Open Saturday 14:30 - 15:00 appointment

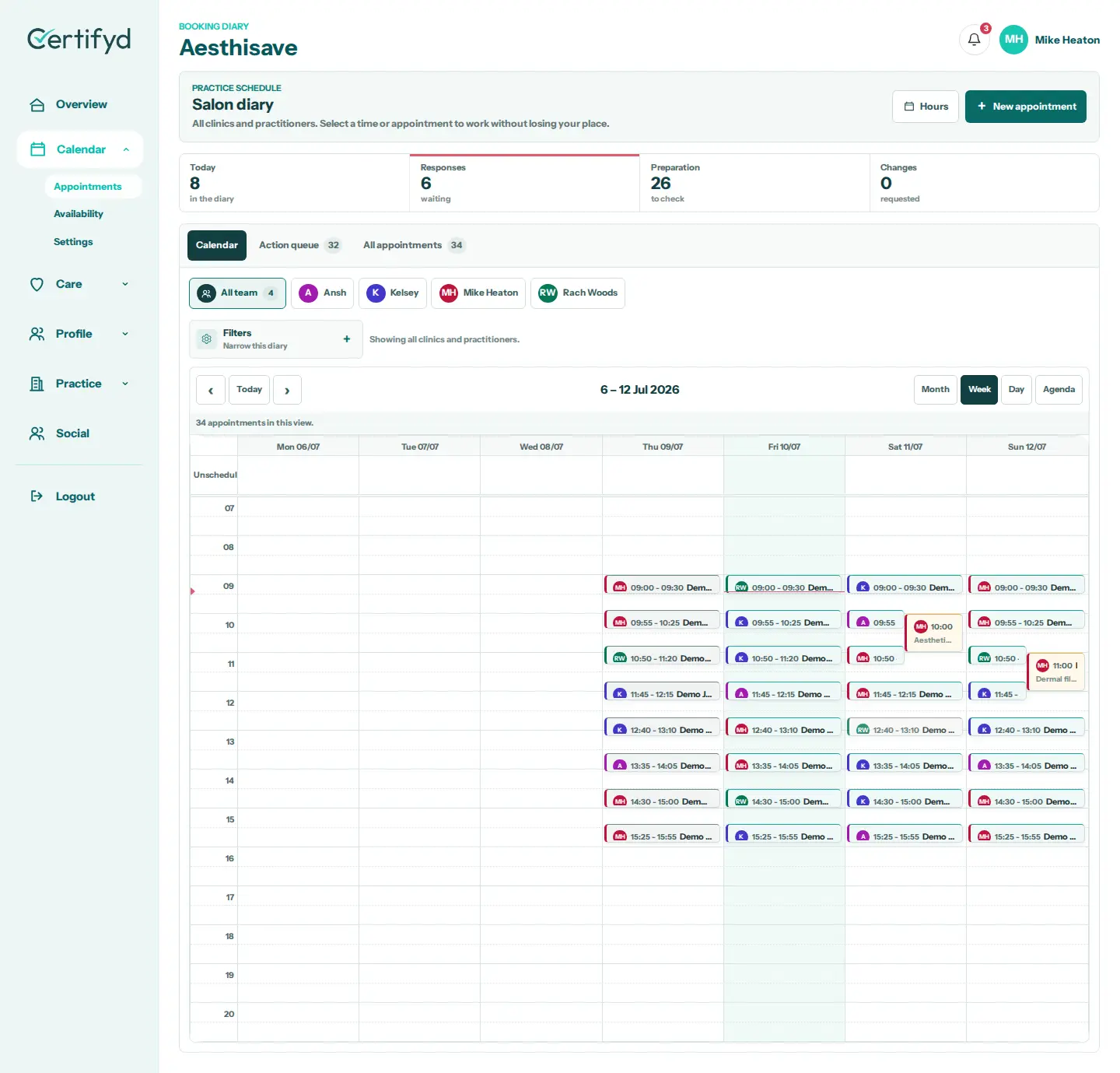click(x=905, y=798)
